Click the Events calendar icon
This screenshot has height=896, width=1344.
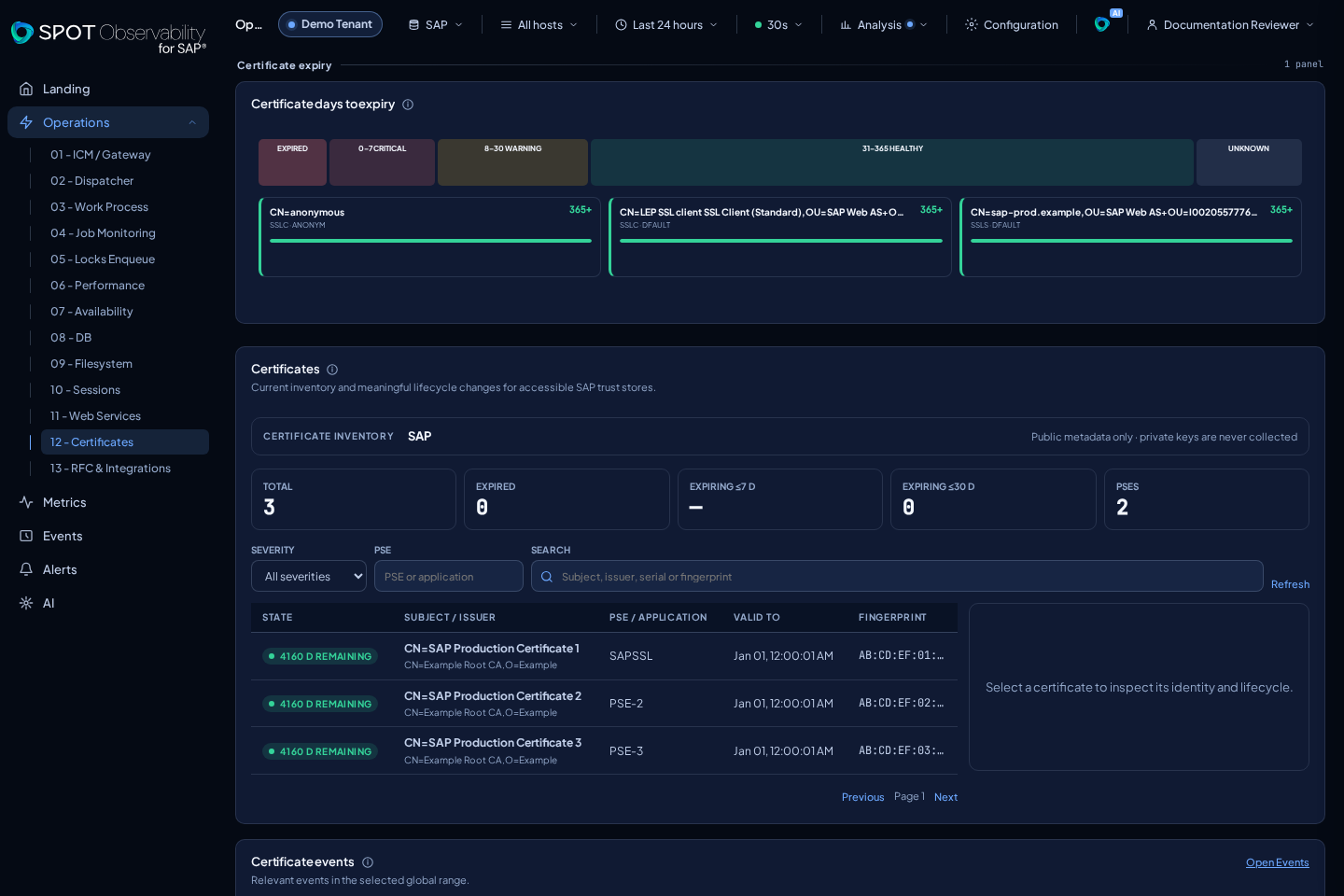[x=26, y=536]
